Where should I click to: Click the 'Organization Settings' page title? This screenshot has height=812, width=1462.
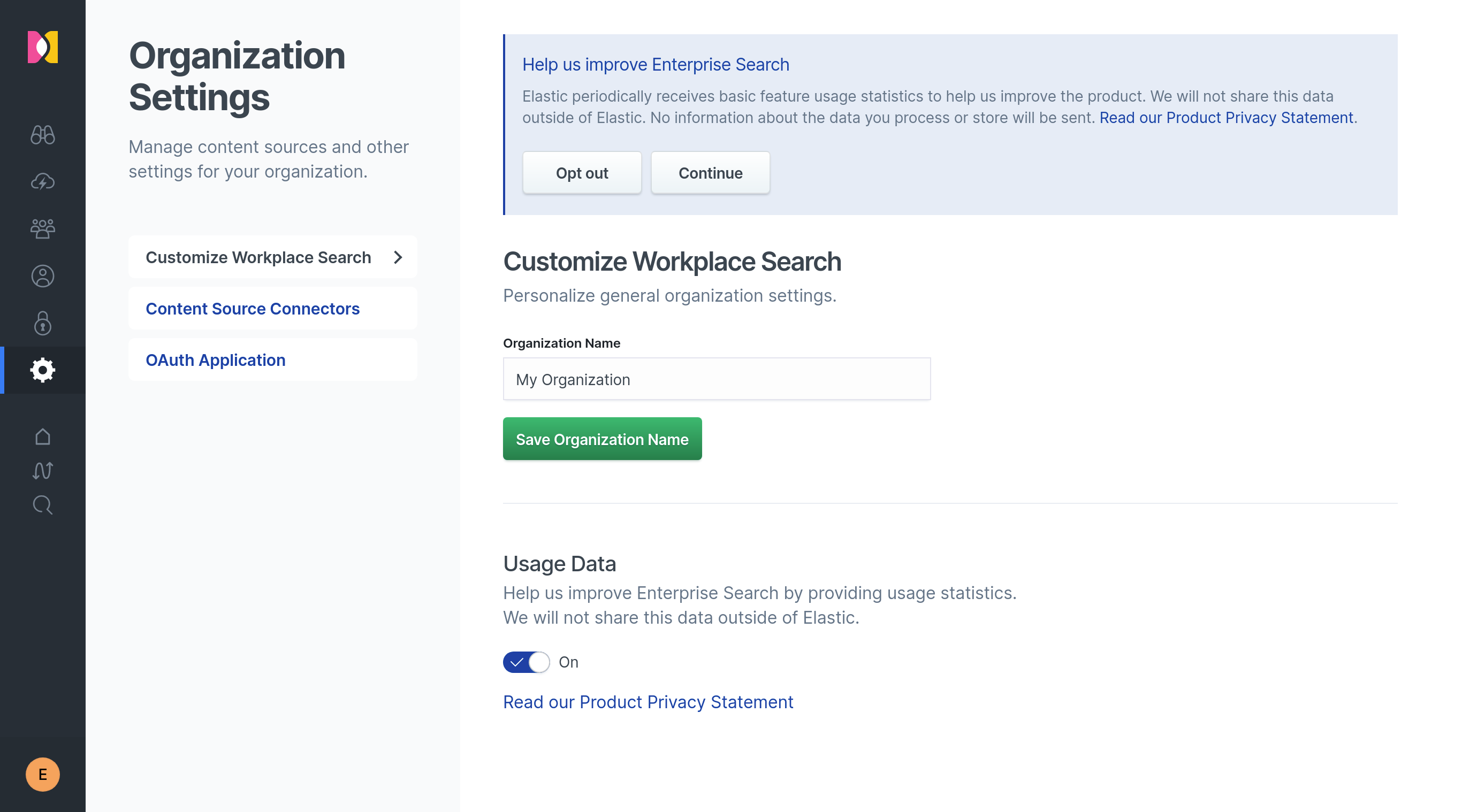coord(237,76)
